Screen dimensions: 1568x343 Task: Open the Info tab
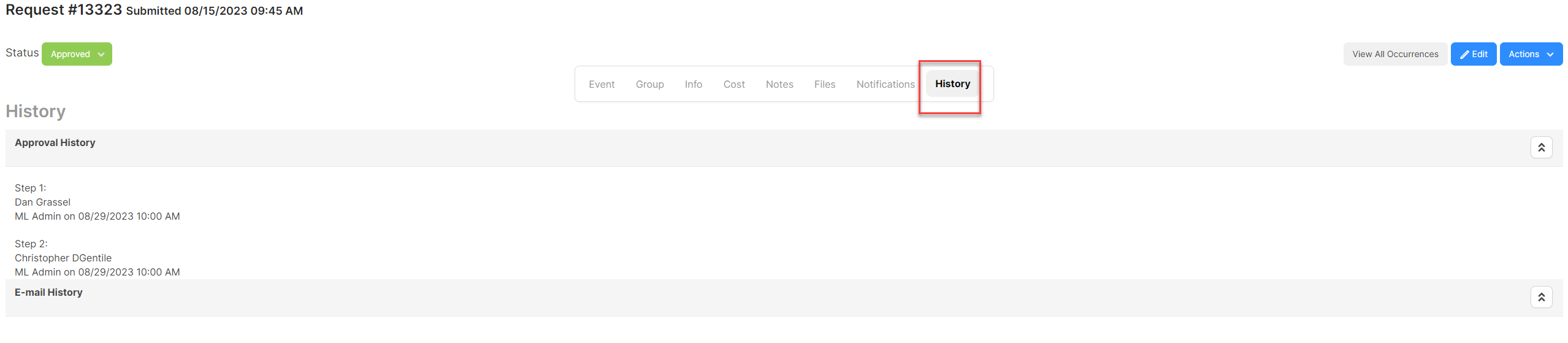point(694,84)
